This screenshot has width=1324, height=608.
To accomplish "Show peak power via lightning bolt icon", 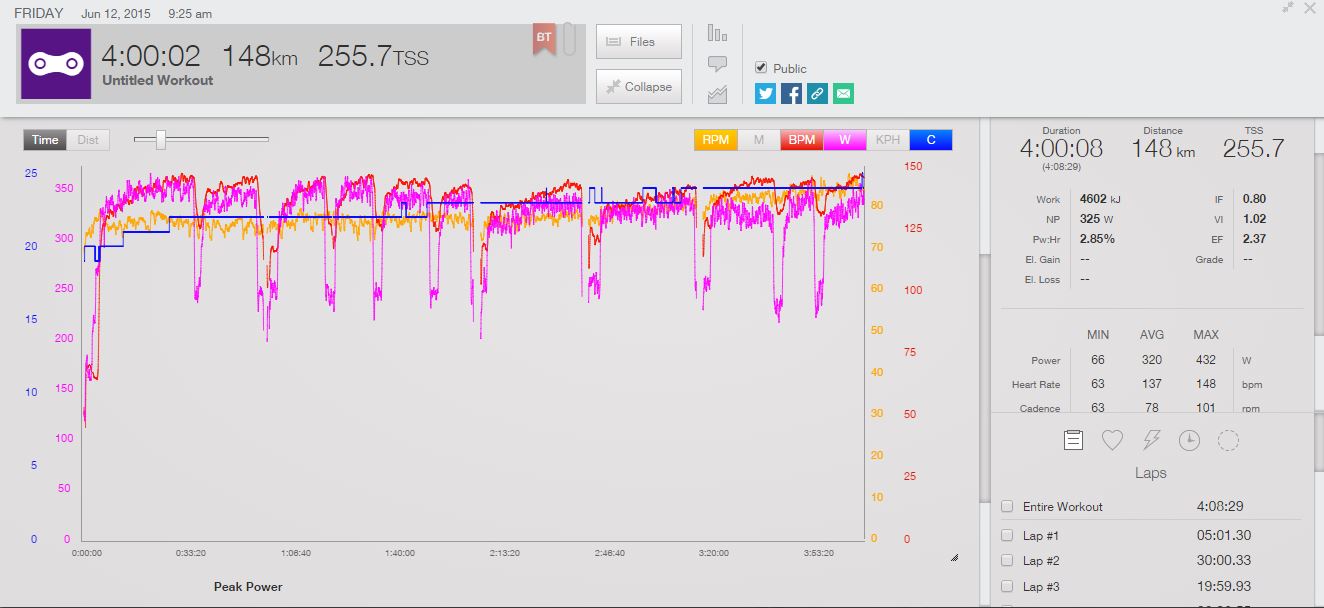I will pos(1151,440).
